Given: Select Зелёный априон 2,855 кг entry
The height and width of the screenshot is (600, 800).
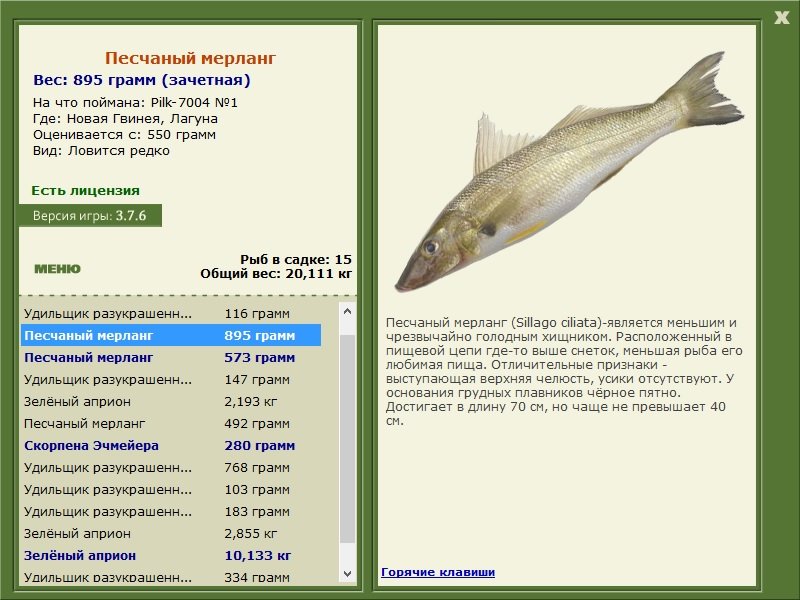Looking at the screenshot, I should pos(171,533).
